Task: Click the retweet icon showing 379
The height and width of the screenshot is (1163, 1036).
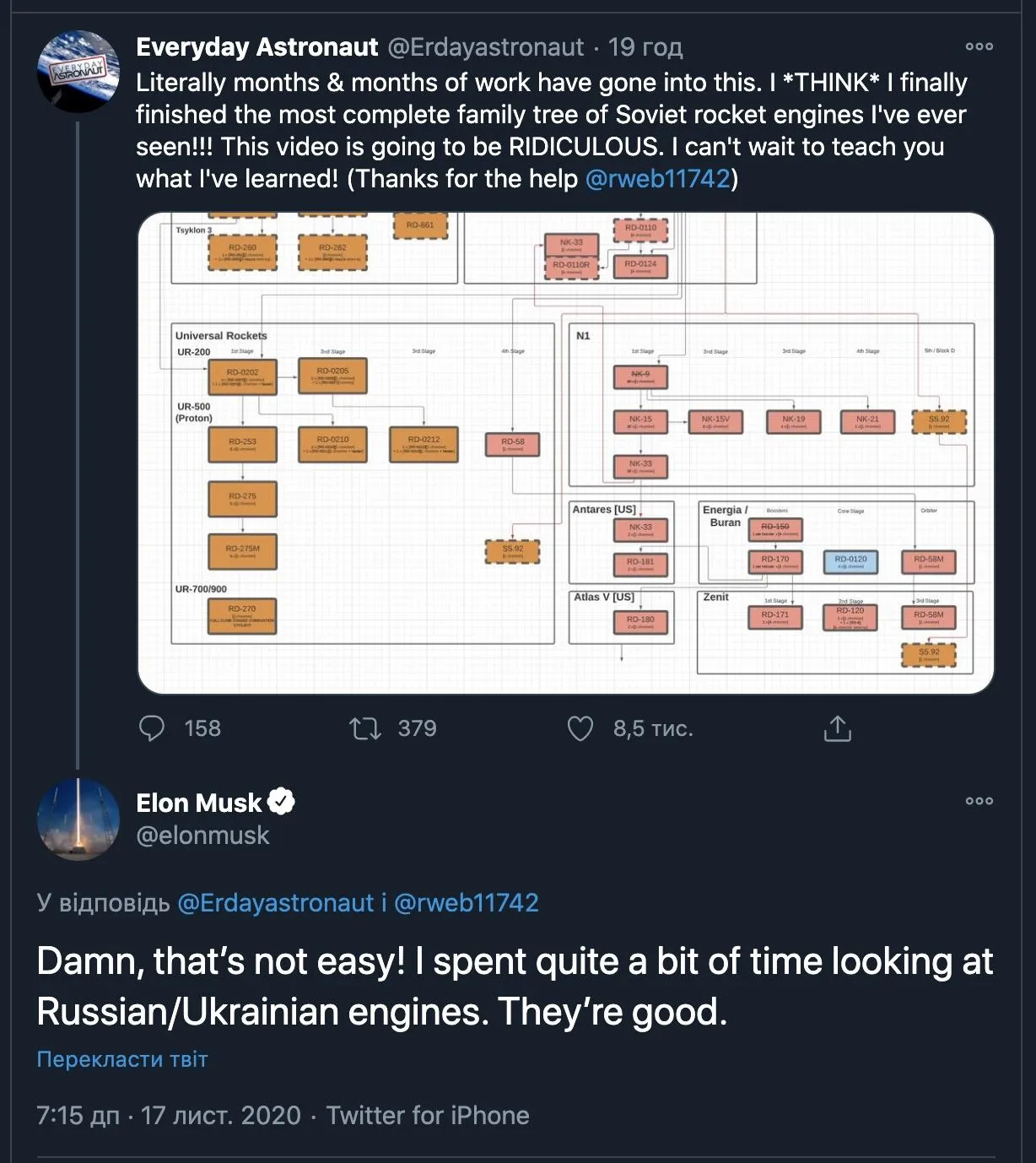Action: (370, 728)
